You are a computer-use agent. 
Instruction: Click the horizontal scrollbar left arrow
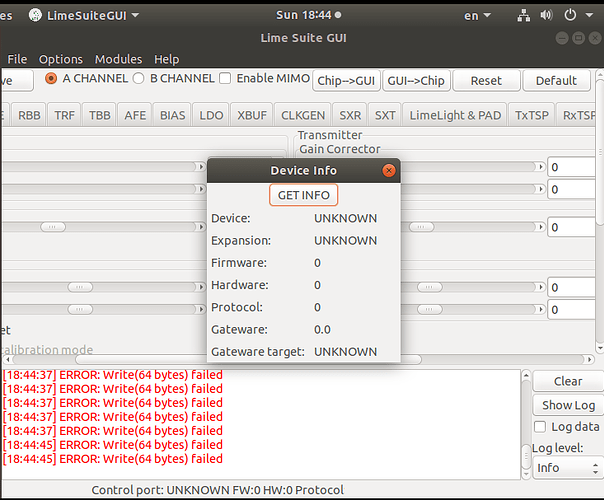pos(8,360)
